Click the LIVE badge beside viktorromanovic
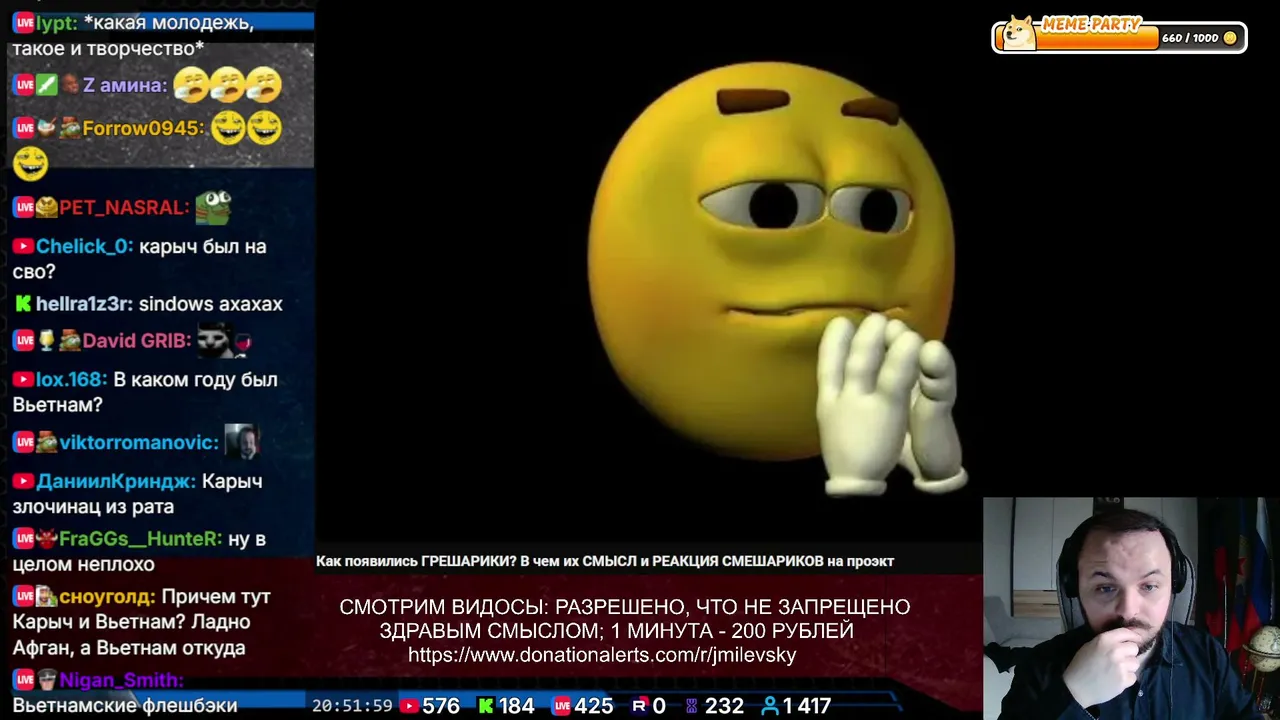1280x720 pixels. [23, 442]
